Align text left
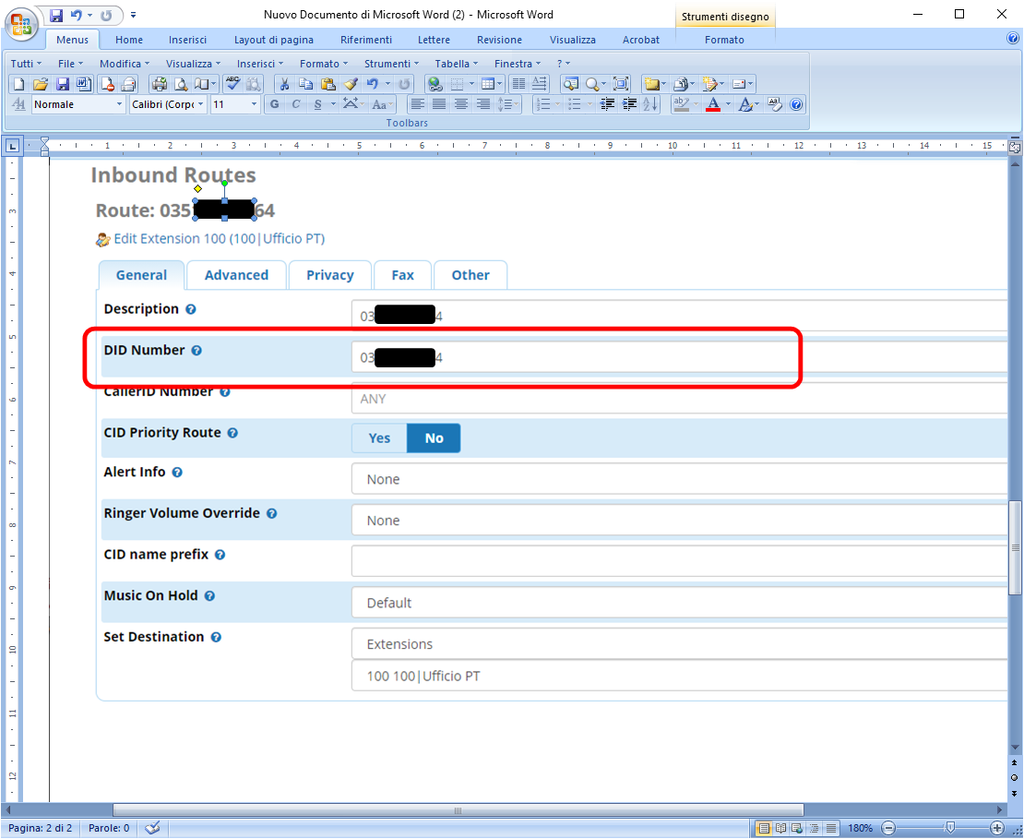The width and height of the screenshot is (1024, 839). point(417,104)
